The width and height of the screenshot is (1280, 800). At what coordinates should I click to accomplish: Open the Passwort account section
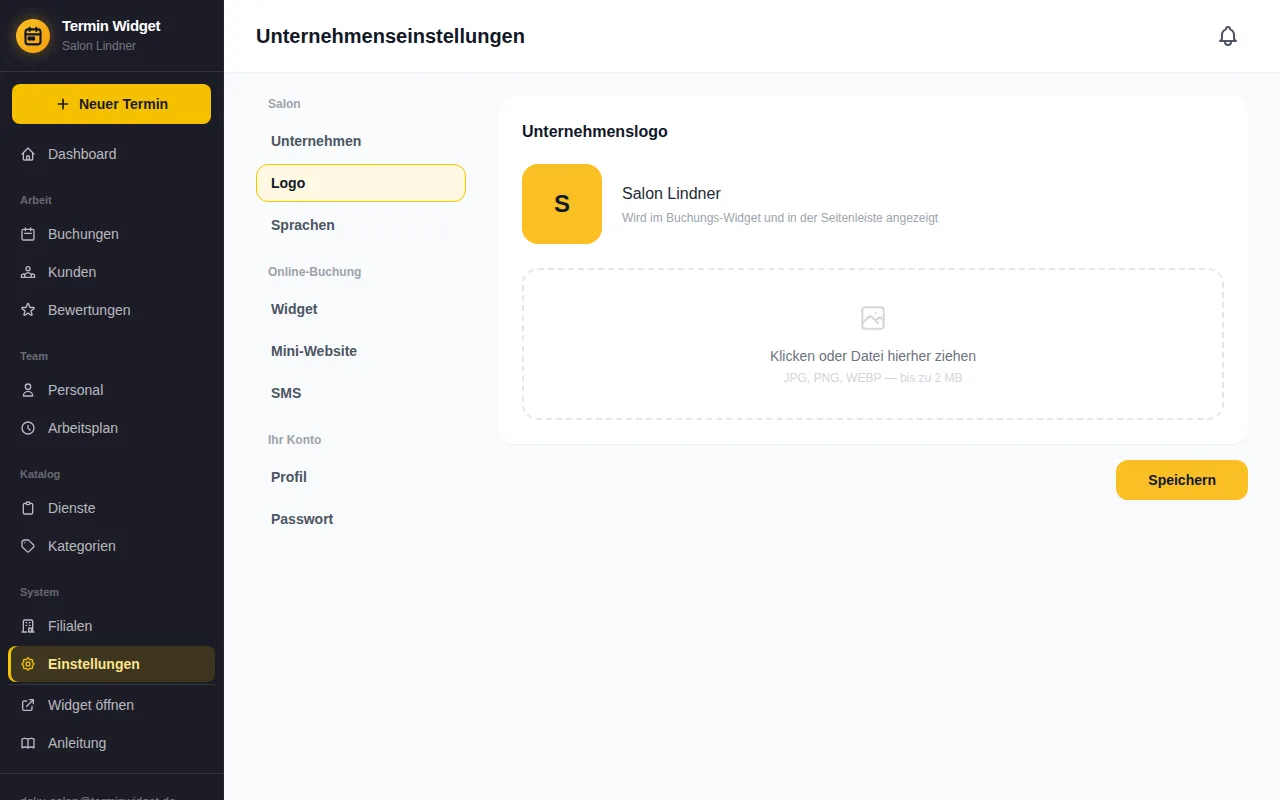tap(361, 519)
